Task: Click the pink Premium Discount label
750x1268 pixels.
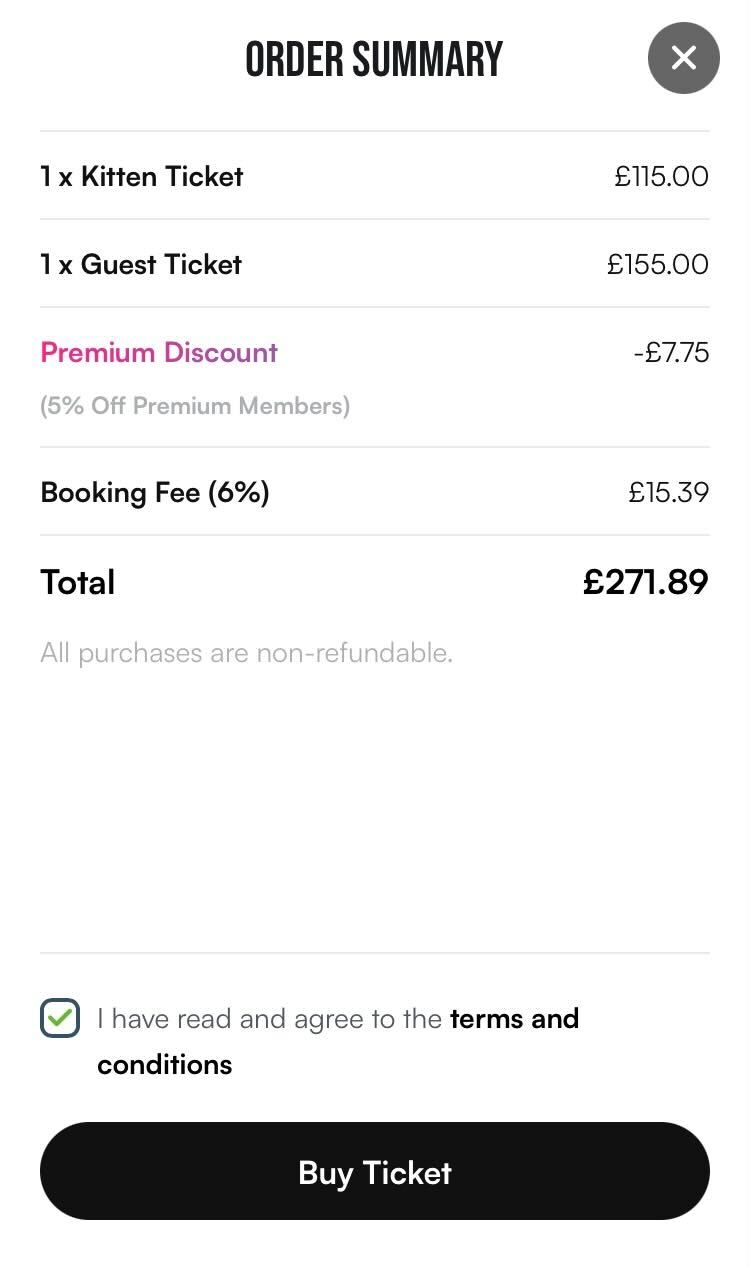Action: [159, 352]
